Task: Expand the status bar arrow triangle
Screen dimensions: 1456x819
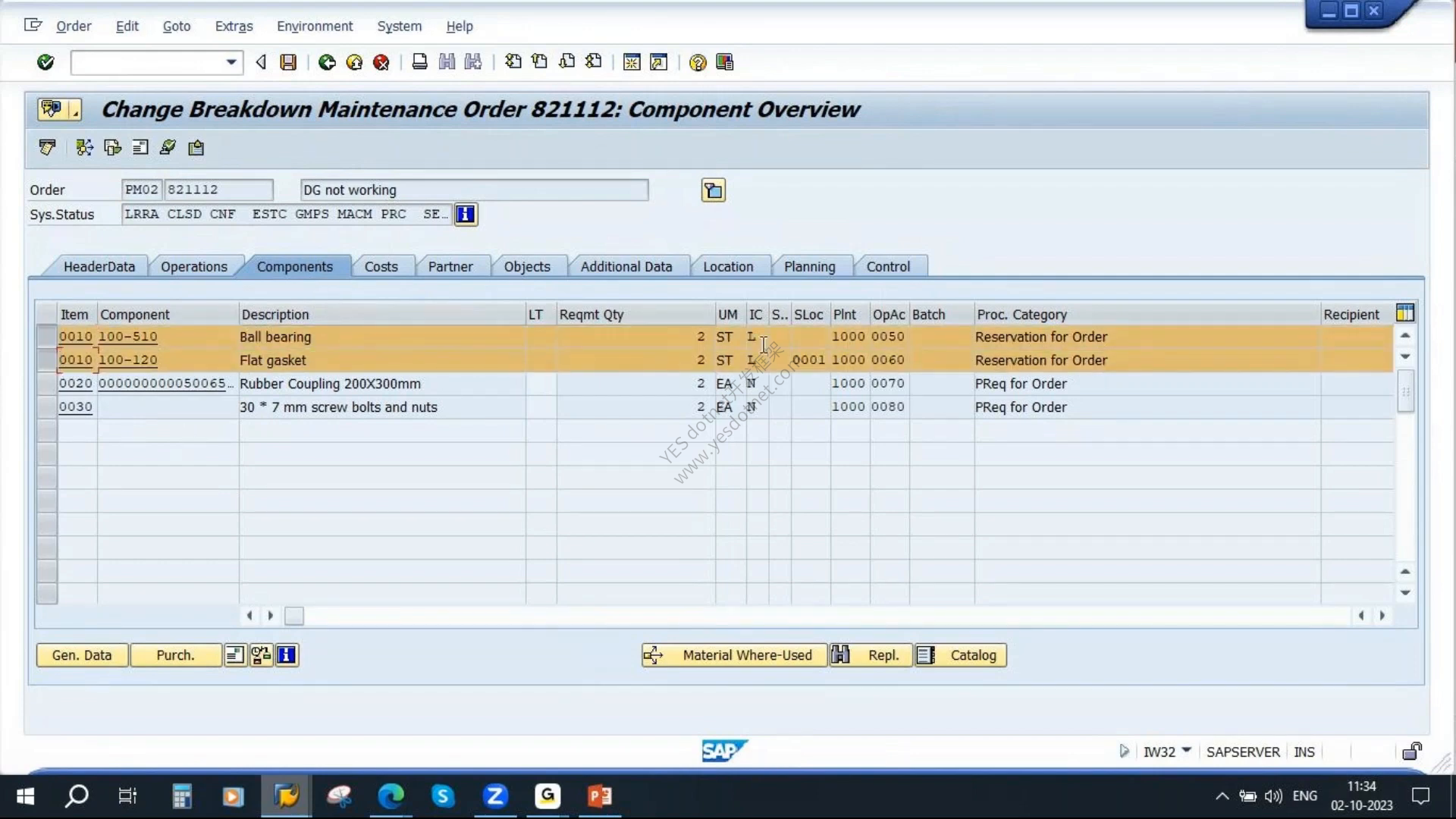Action: click(x=1124, y=752)
